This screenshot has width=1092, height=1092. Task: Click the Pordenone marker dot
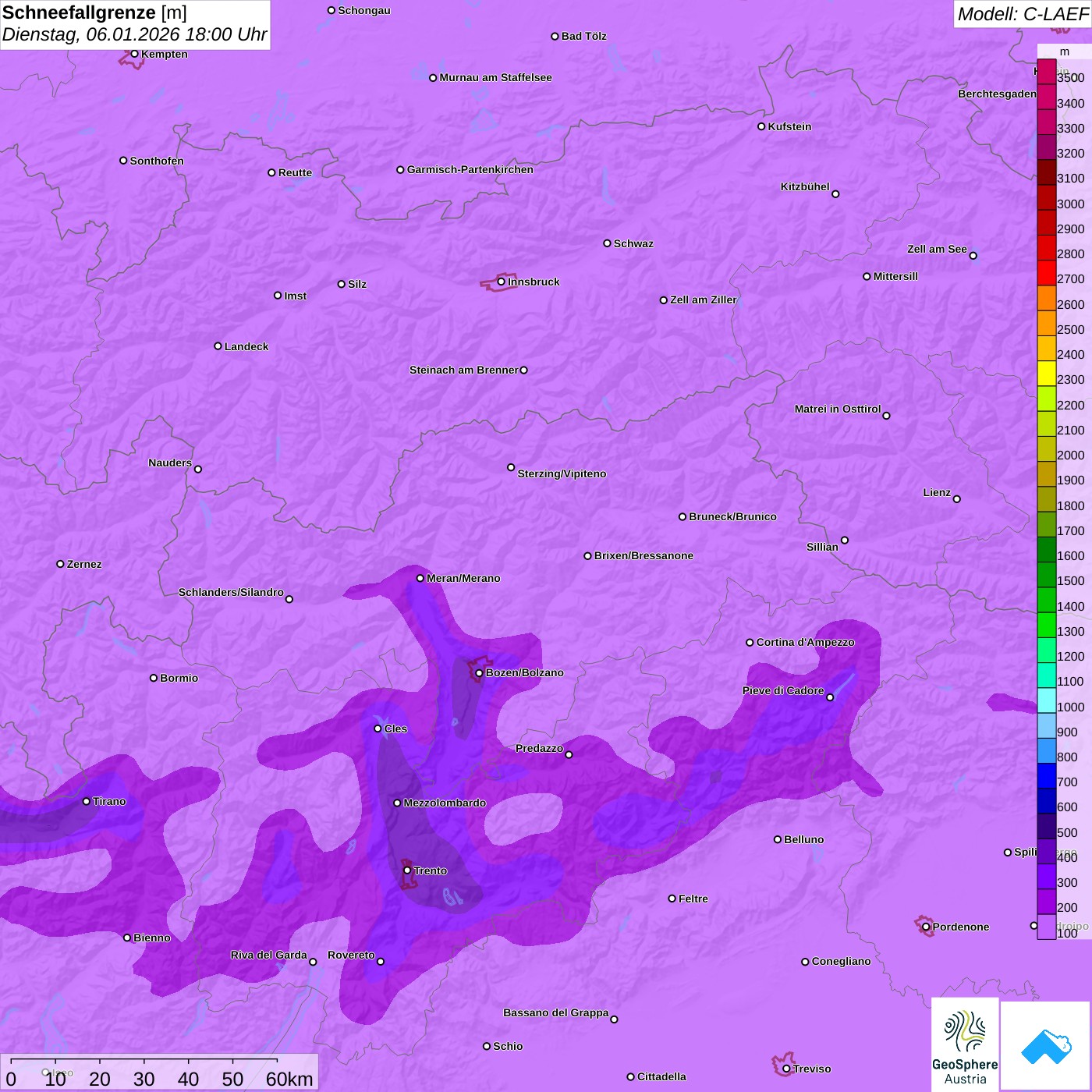(x=926, y=927)
